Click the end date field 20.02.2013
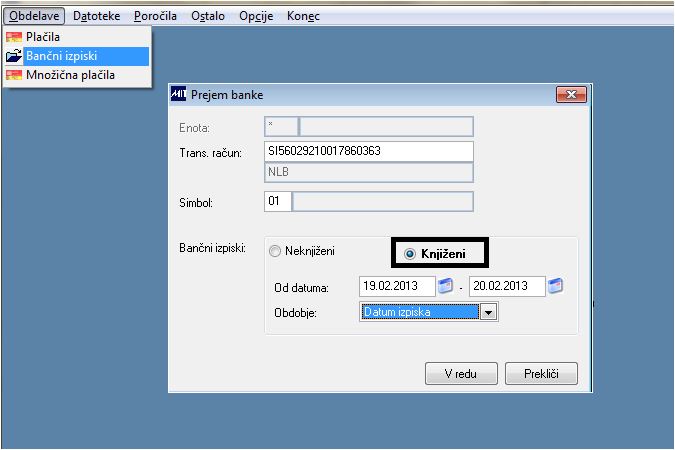 coord(507,286)
